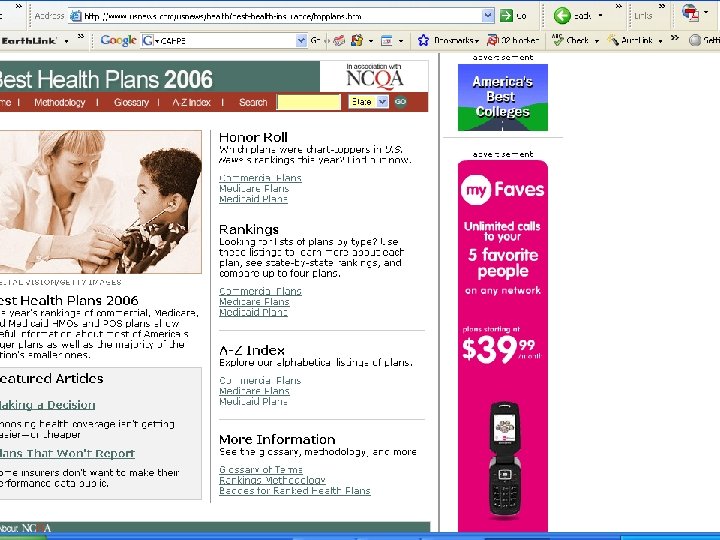Open Google toolbar Settings
Image resolution: width=720 pixels, height=540 pixels.
point(704,40)
